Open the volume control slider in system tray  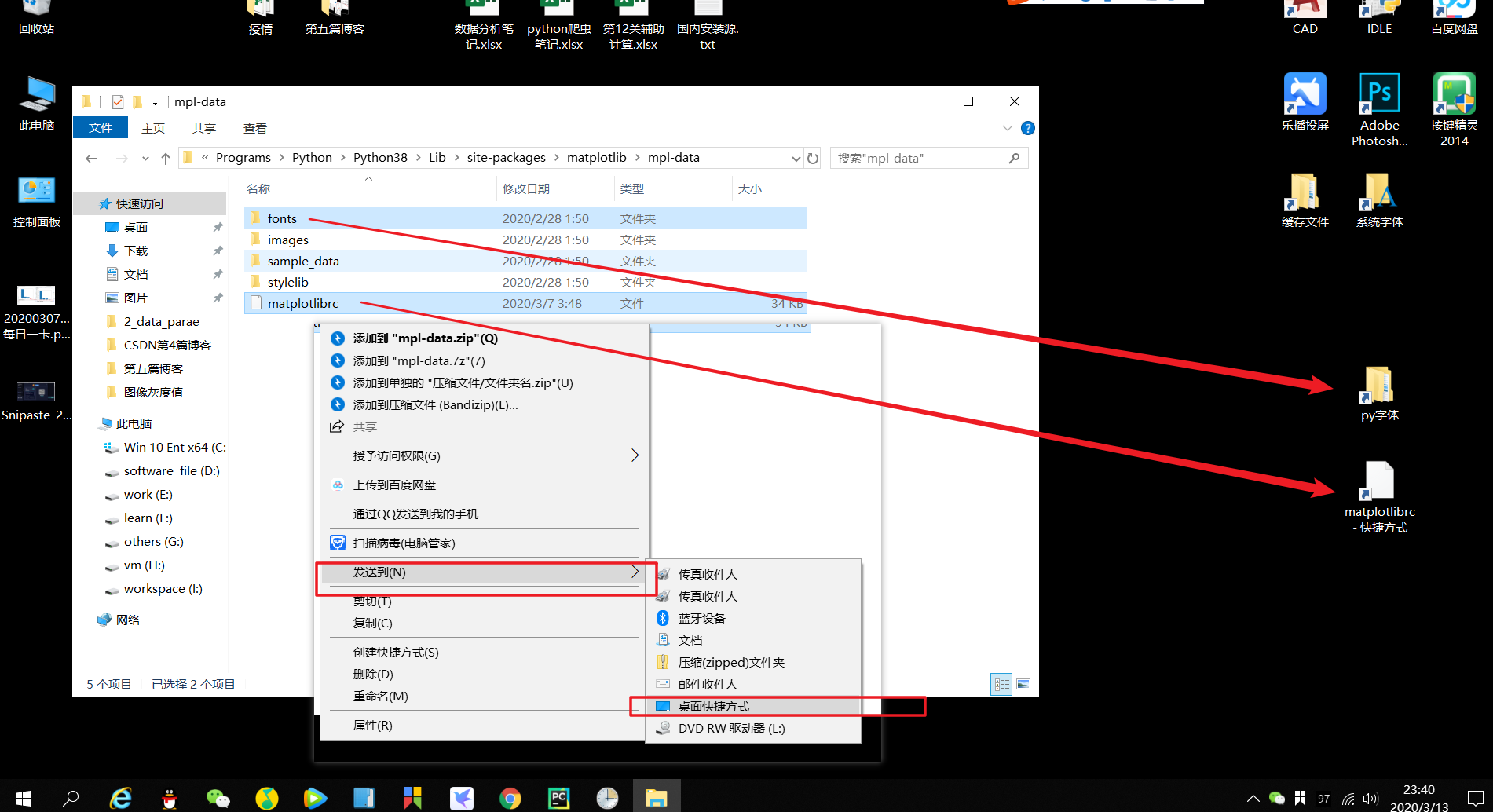[x=1371, y=797]
